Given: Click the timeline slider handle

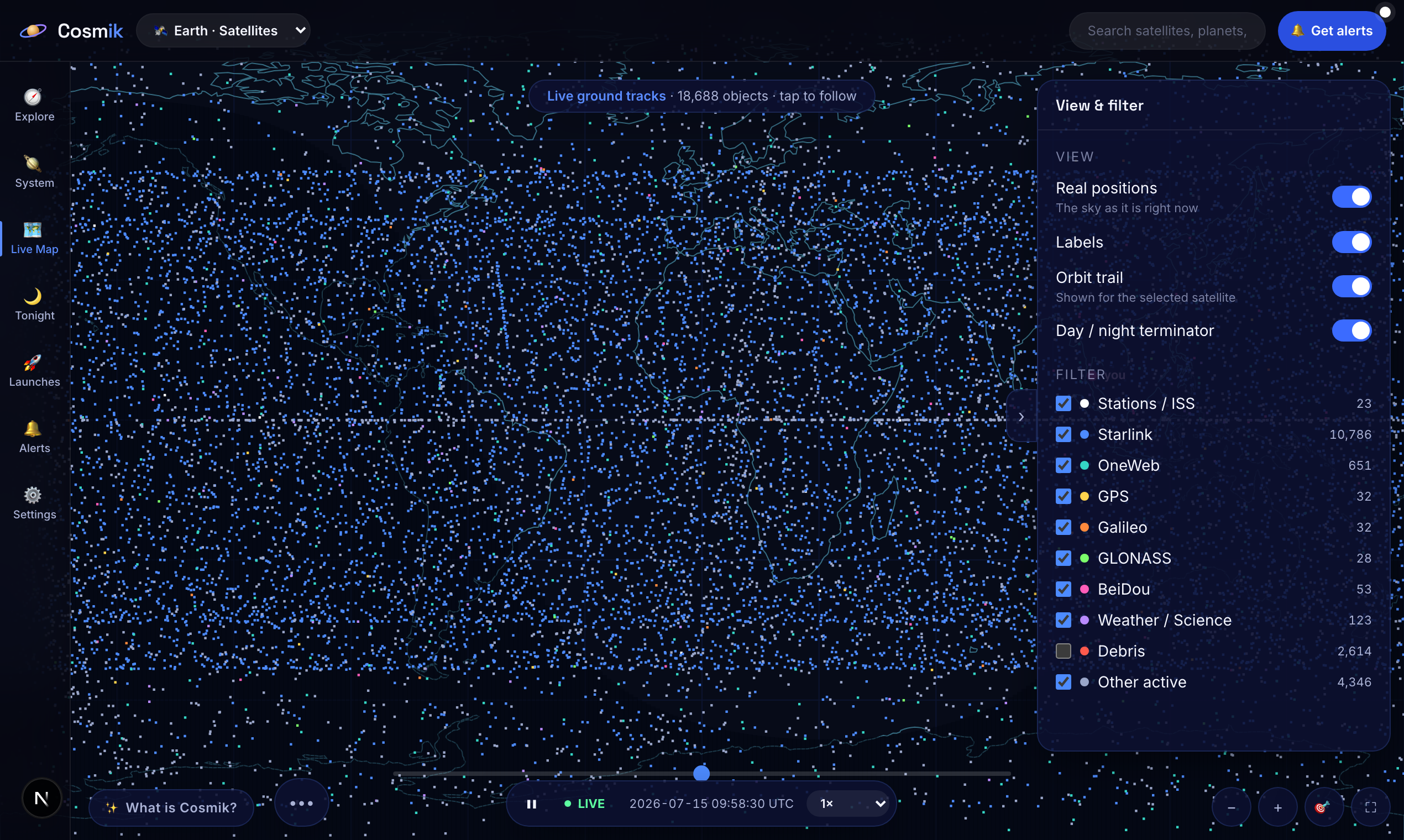Looking at the screenshot, I should pos(701,773).
